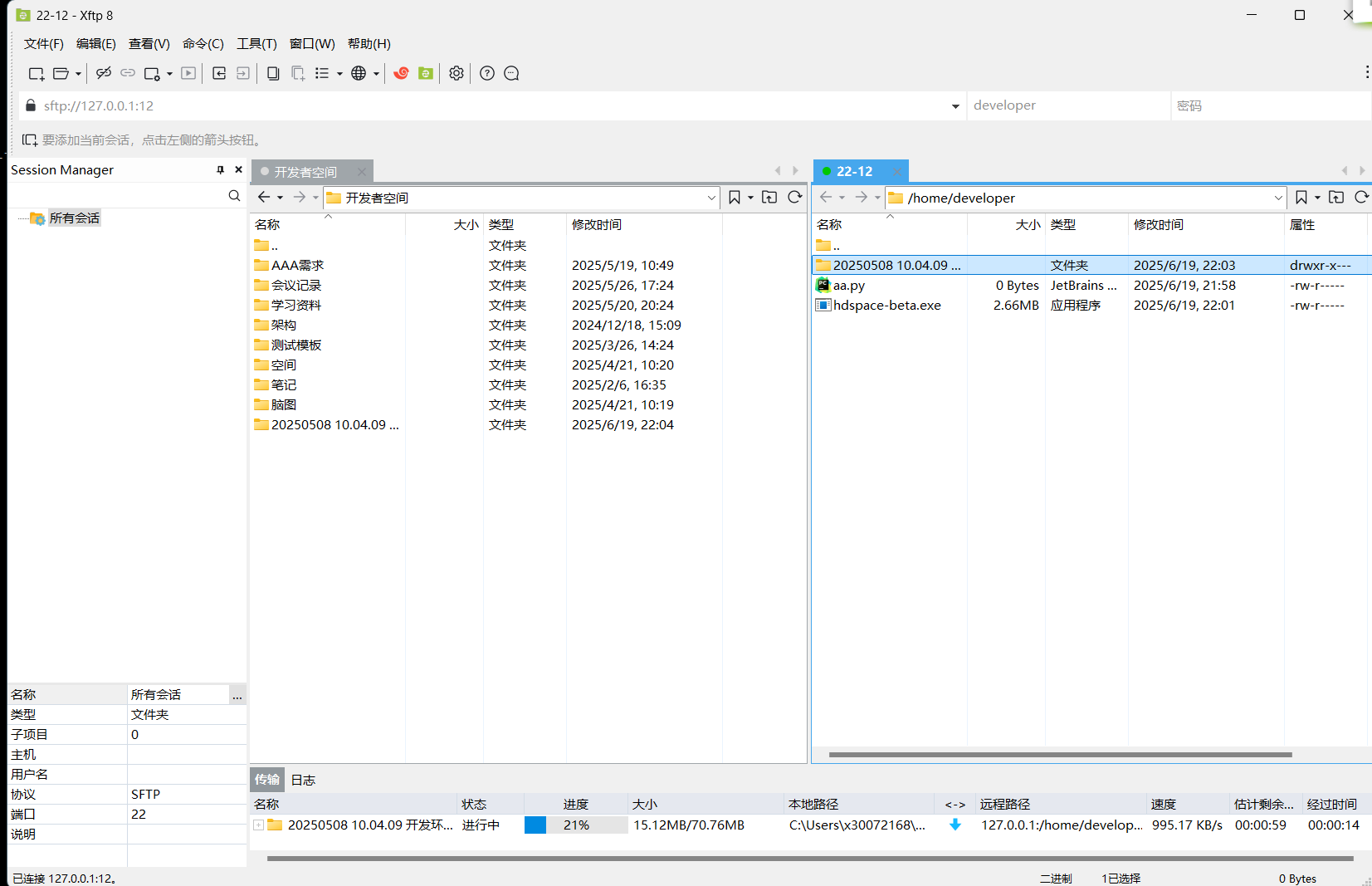This screenshot has width=1372, height=886.
Task: Click the ellipsis button beside 所有会话 name
Action: [x=237, y=694]
